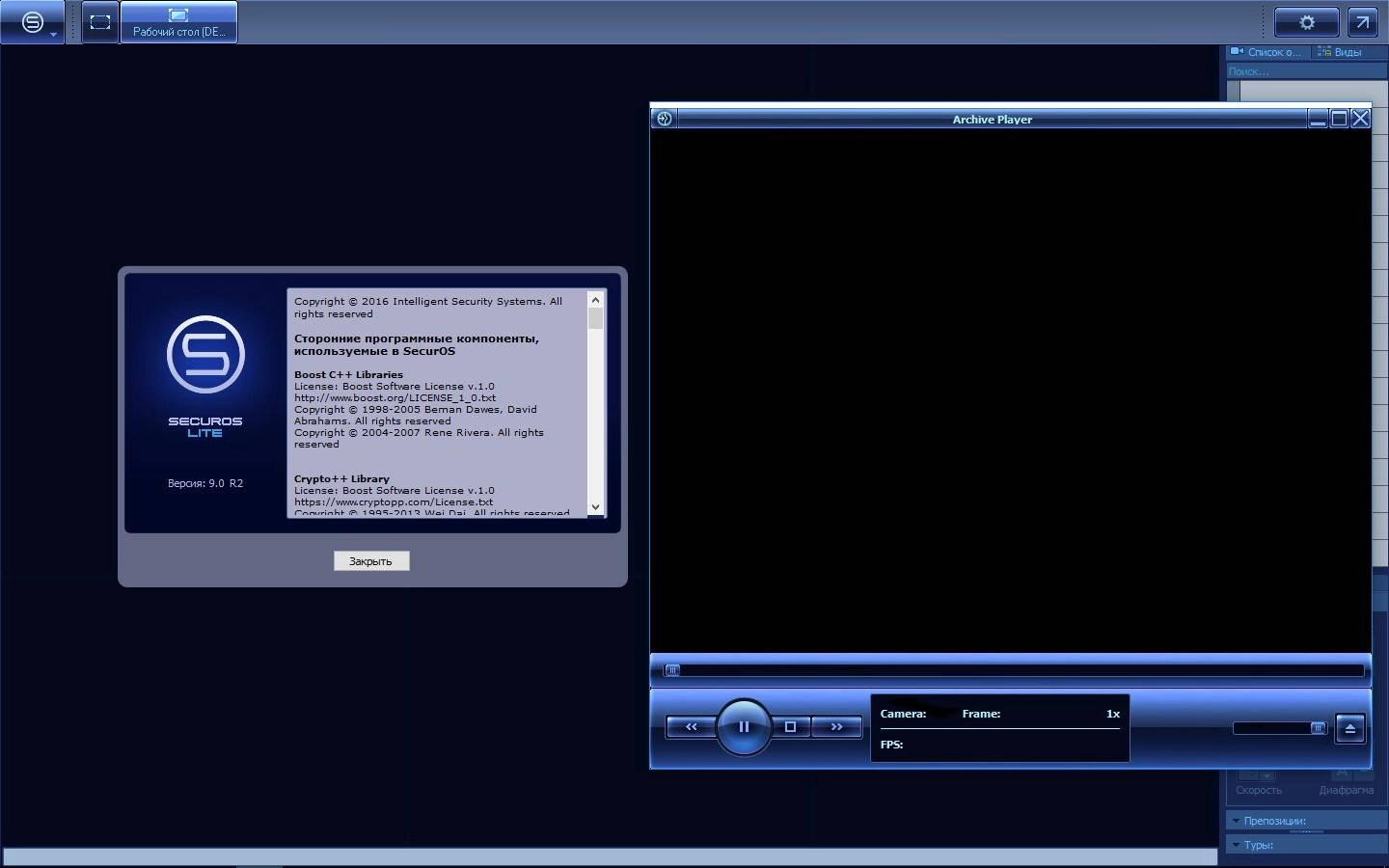Open settings with the gear icon

pyautogui.click(x=1307, y=22)
